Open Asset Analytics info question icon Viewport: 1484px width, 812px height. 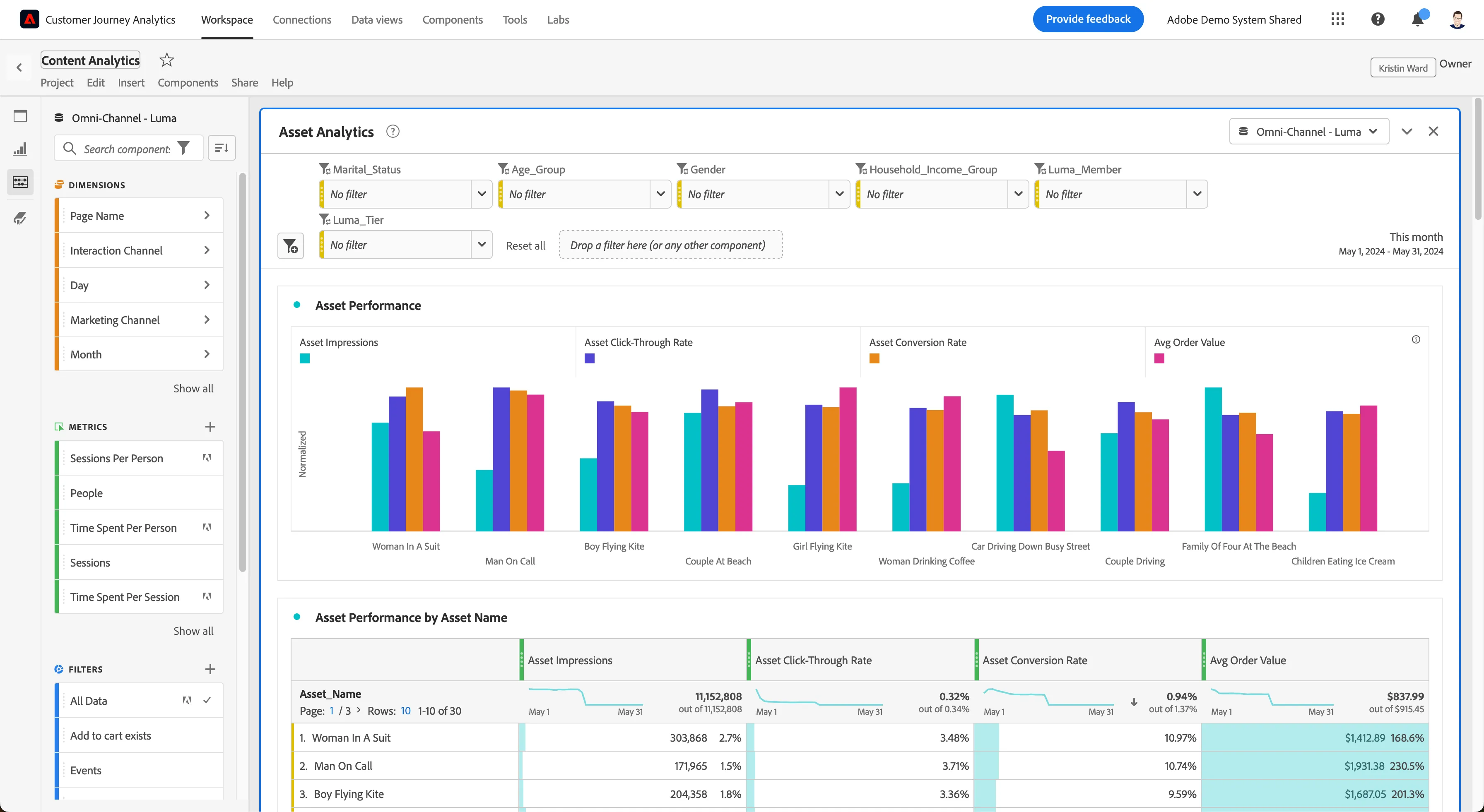pos(393,132)
